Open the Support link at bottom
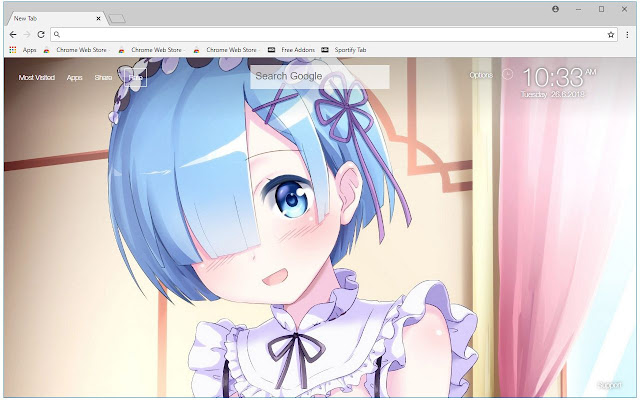 (609, 385)
